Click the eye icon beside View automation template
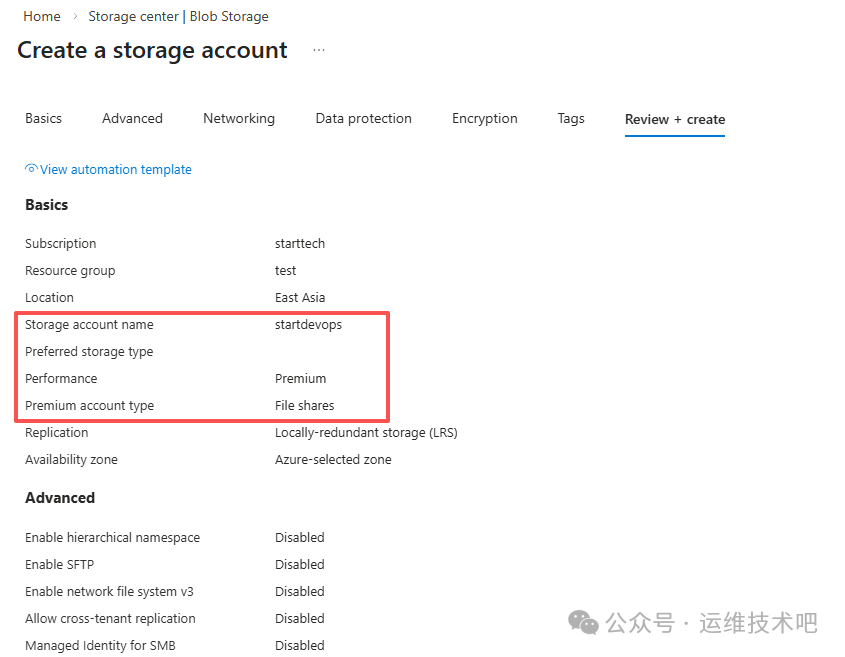 click(x=32, y=169)
